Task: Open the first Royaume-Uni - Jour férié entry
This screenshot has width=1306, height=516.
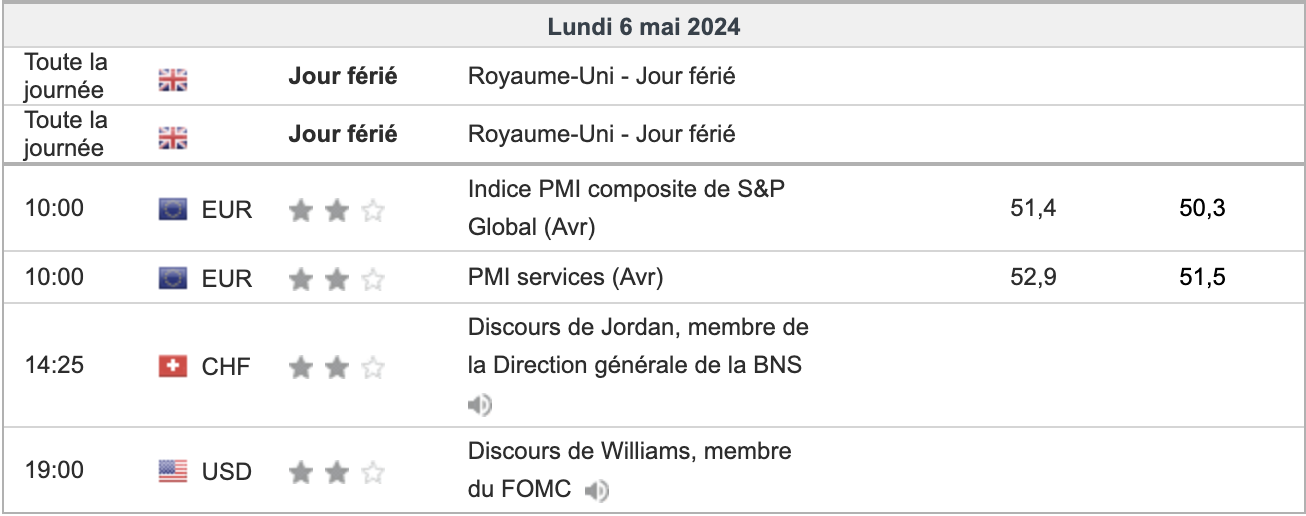Action: point(601,76)
